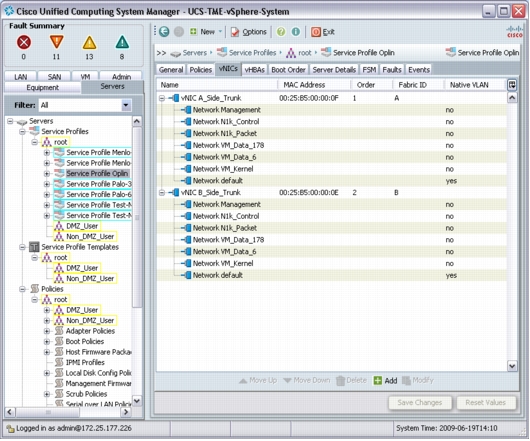Click the Scrub Policies icon
Viewport: 530px width, 441px height.
pos(59,394)
